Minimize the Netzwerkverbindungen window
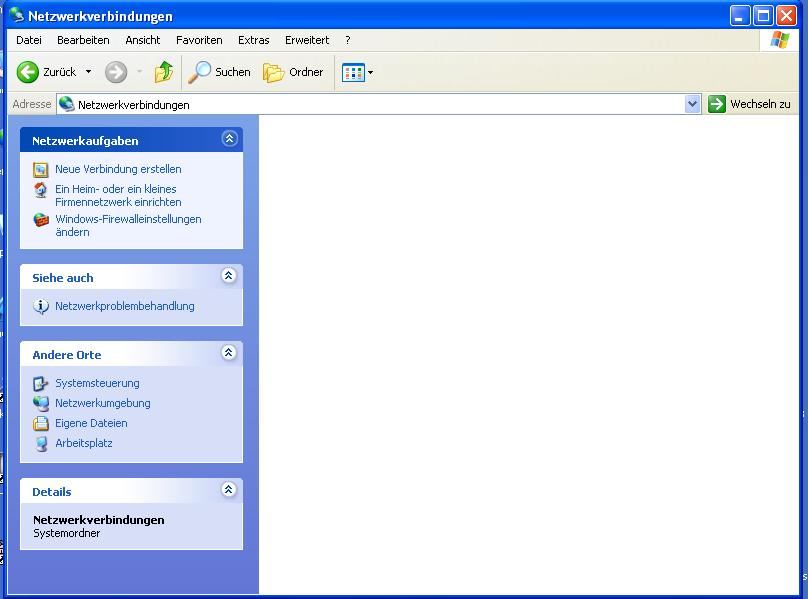808x599 pixels. point(739,15)
